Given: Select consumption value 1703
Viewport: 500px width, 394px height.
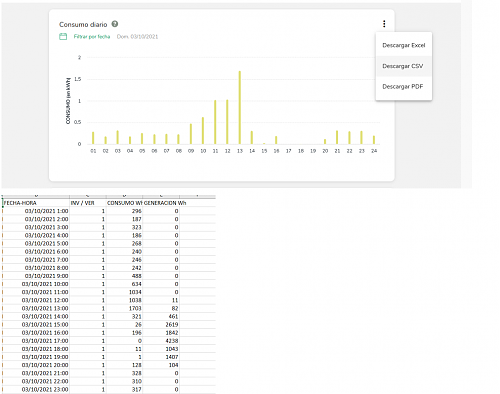Looking at the screenshot, I should pyautogui.click(x=124, y=308).
